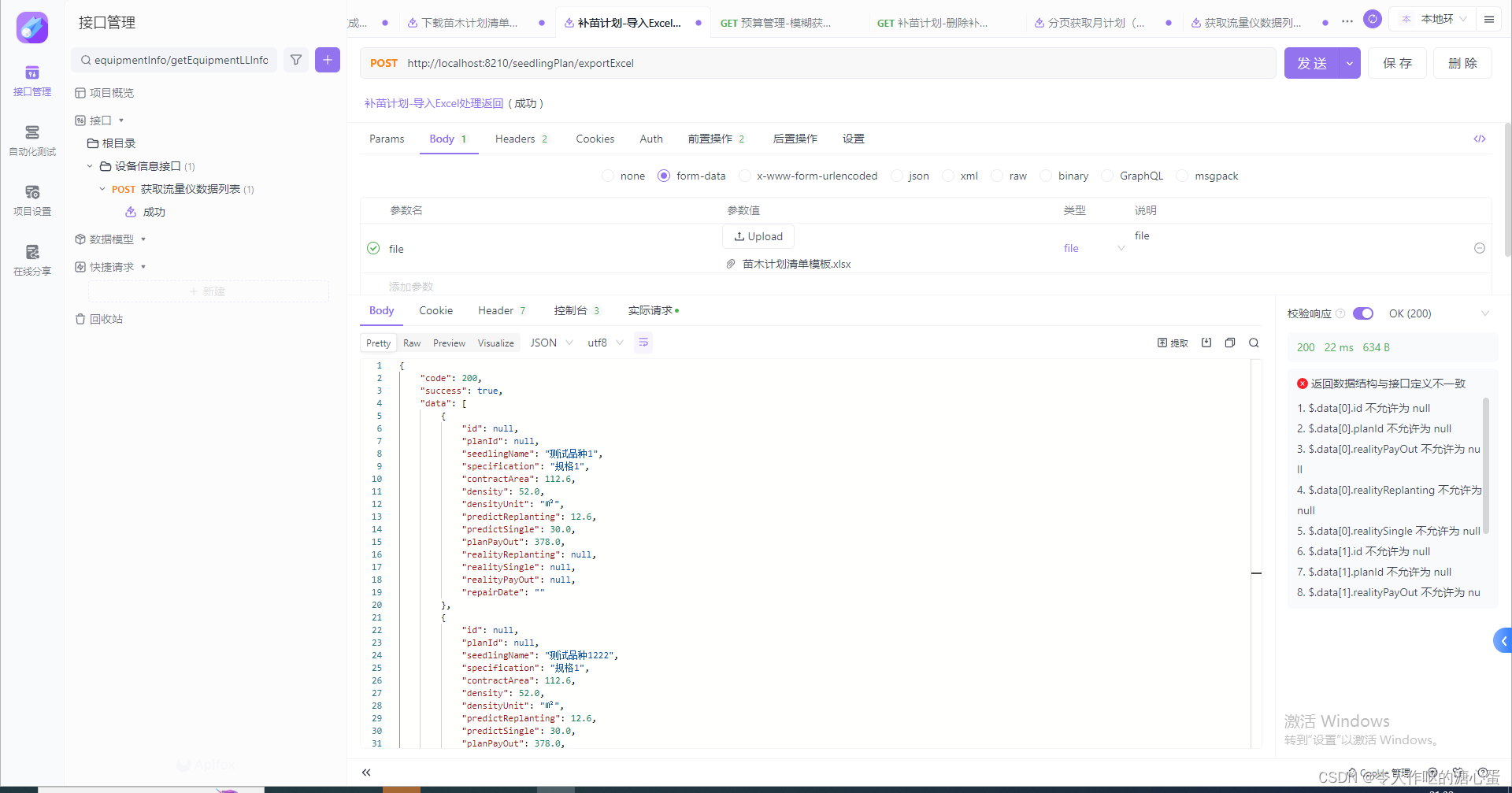Switch to the Auth tab

click(651, 139)
